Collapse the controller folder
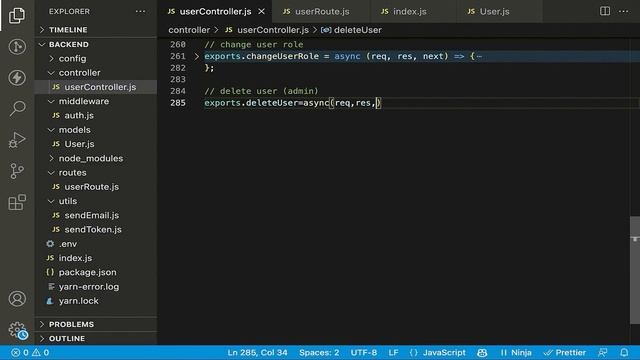 pyautogui.click(x=96, y=73)
